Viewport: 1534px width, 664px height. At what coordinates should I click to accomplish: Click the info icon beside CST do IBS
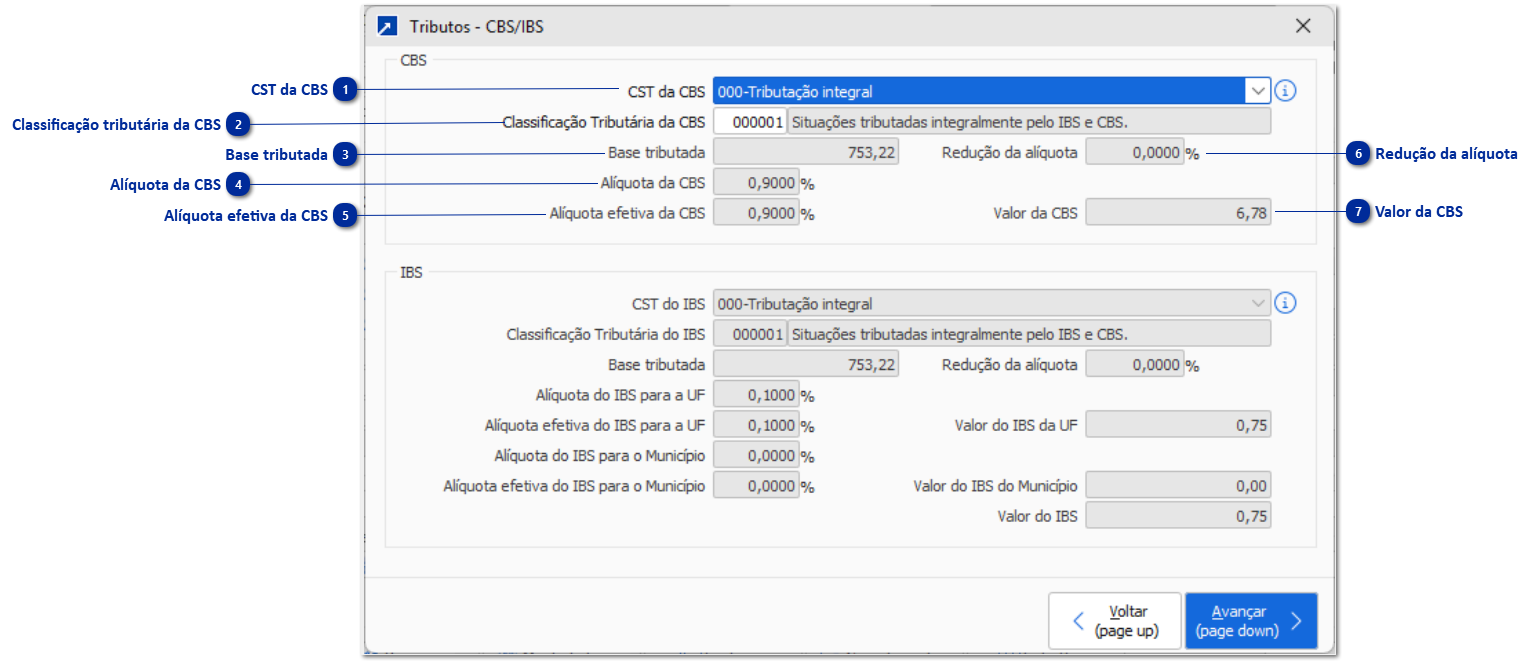(1286, 303)
